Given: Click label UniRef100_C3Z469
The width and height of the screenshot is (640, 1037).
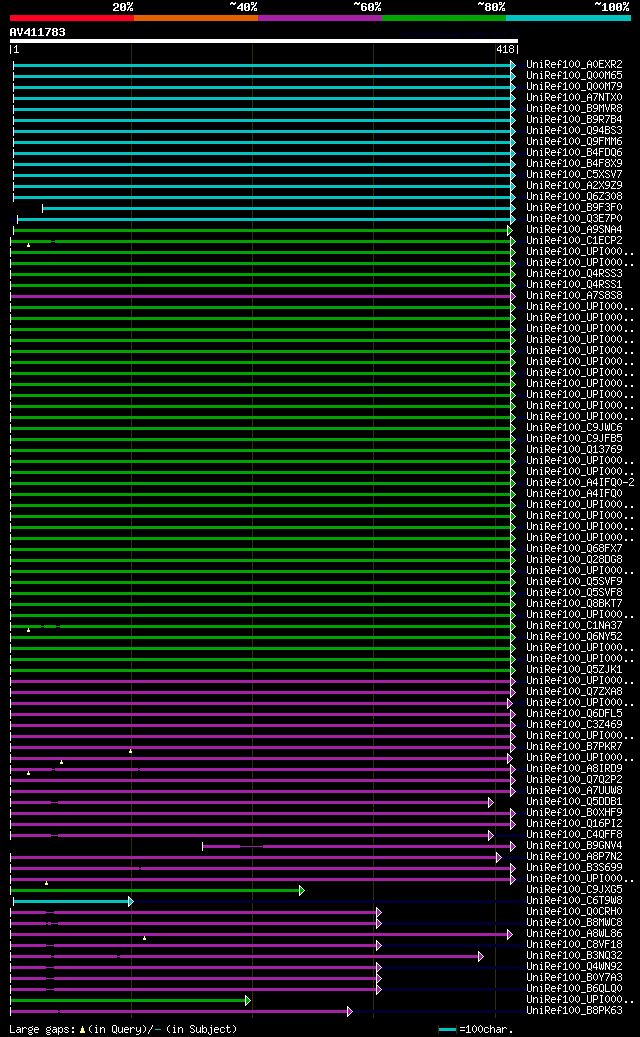Looking at the screenshot, I should 574,724.
